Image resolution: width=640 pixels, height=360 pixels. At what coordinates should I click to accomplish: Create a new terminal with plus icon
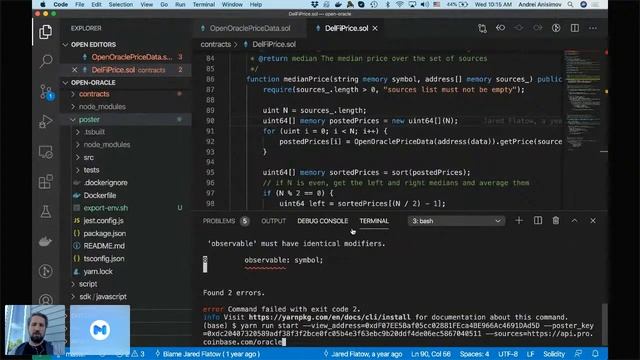[x=519, y=221]
